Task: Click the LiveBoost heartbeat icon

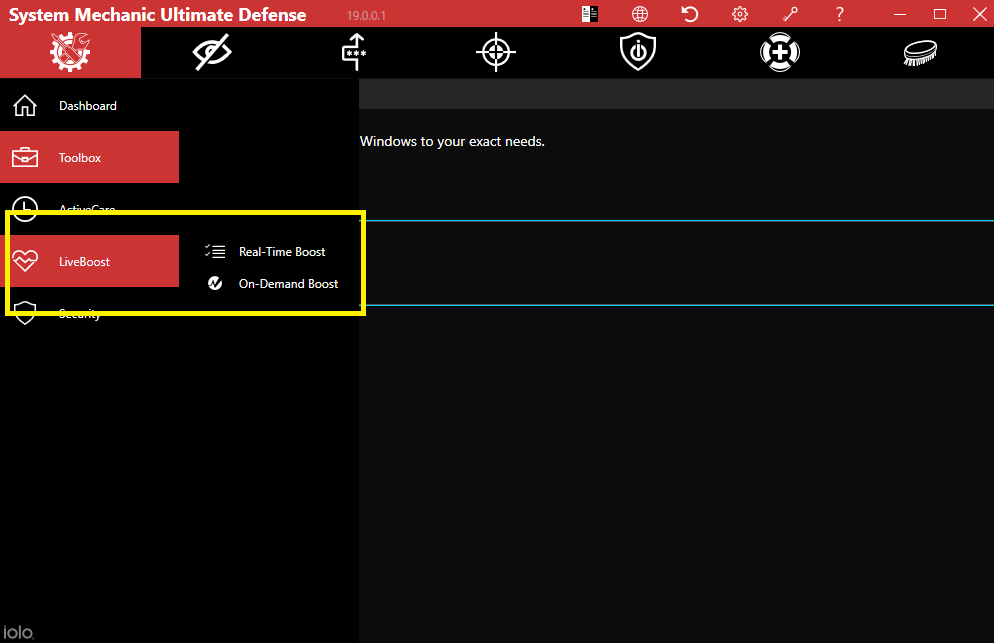Action: click(25, 261)
